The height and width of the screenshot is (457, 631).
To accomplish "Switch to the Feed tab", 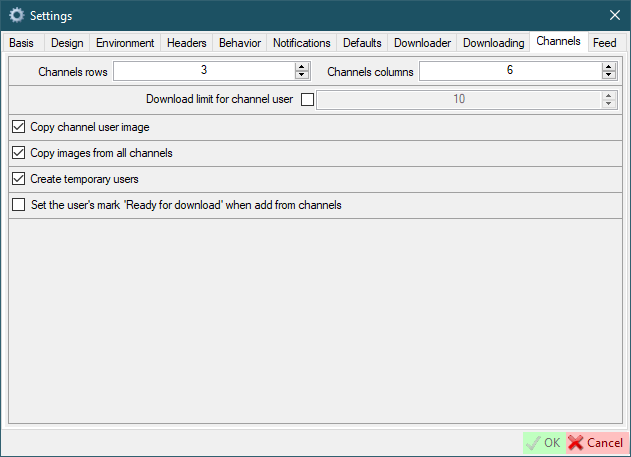I will tap(604, 43).
